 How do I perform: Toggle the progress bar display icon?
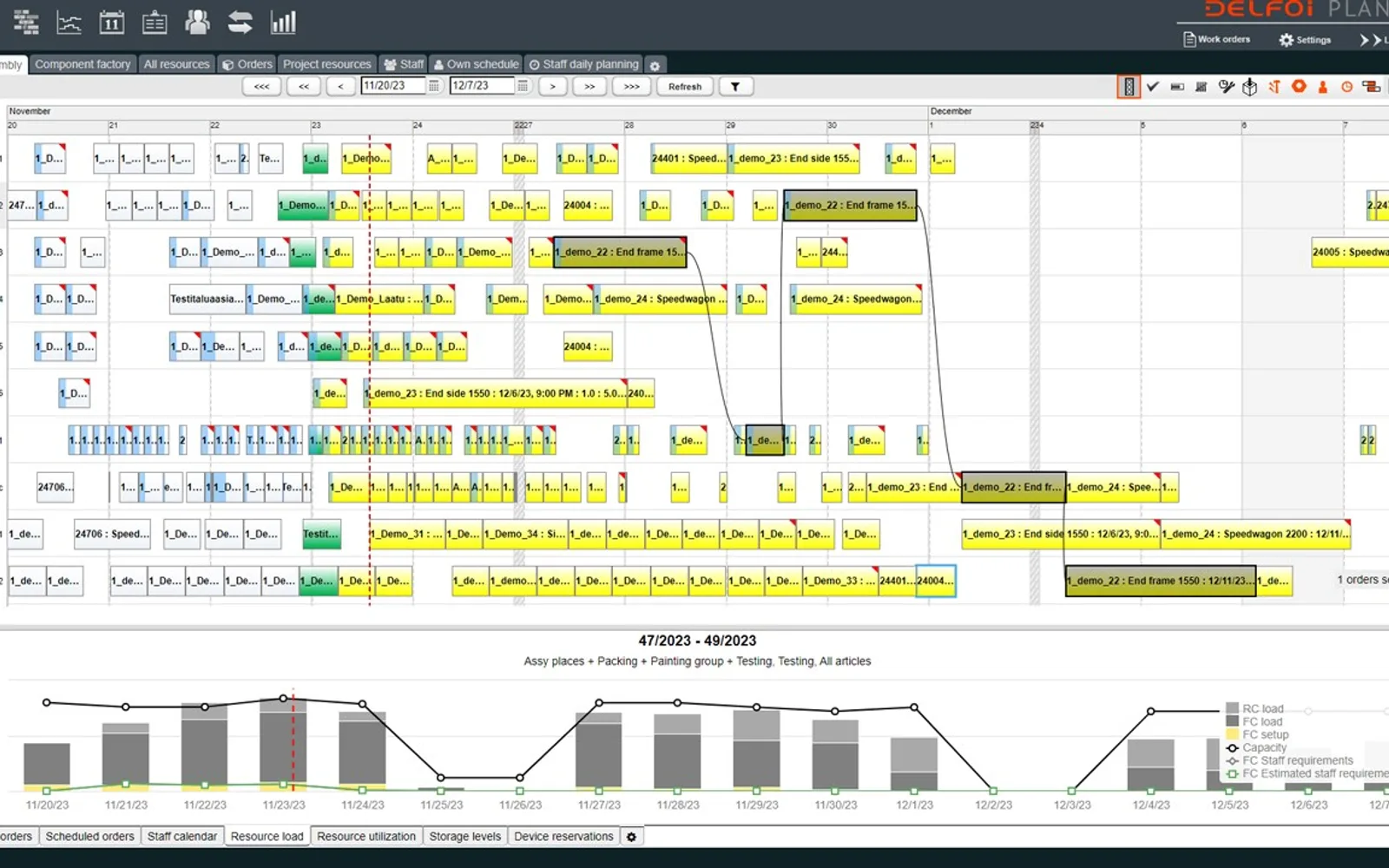(1177, 87)
